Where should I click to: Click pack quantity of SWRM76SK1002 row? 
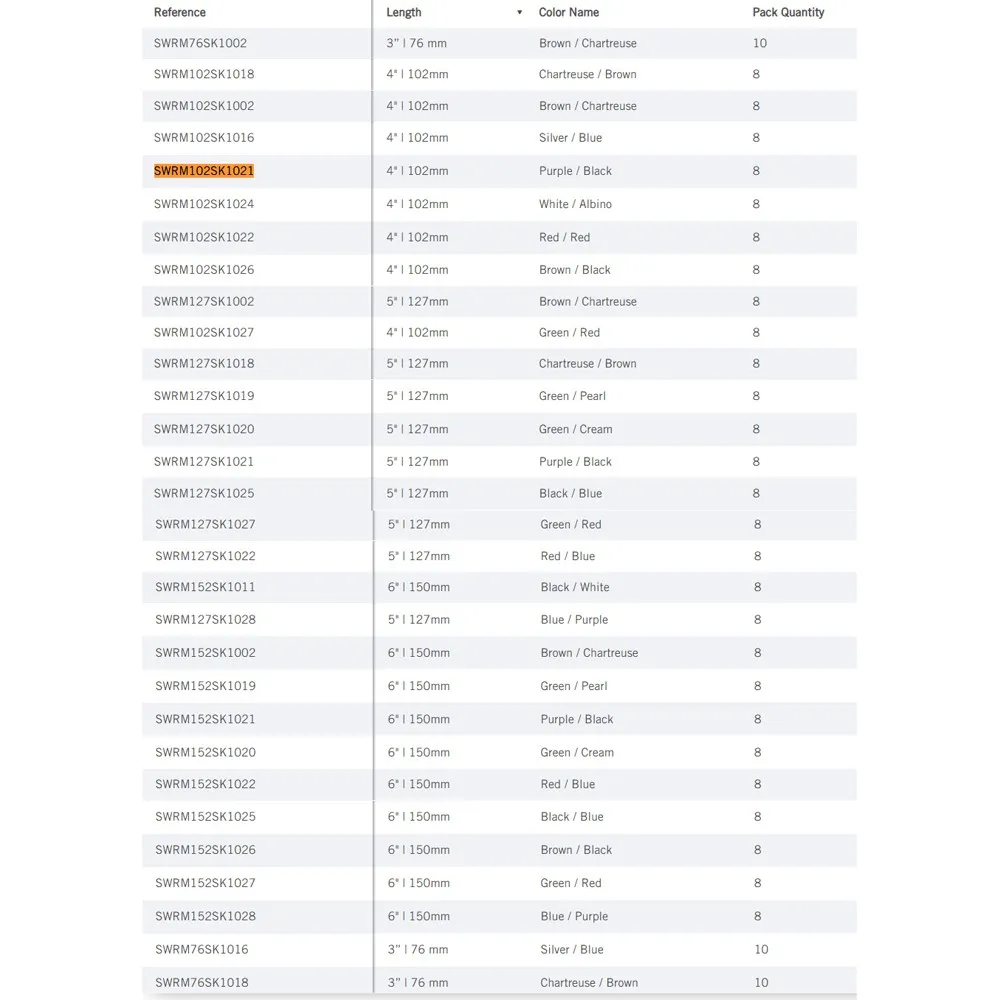pos(760,44)
